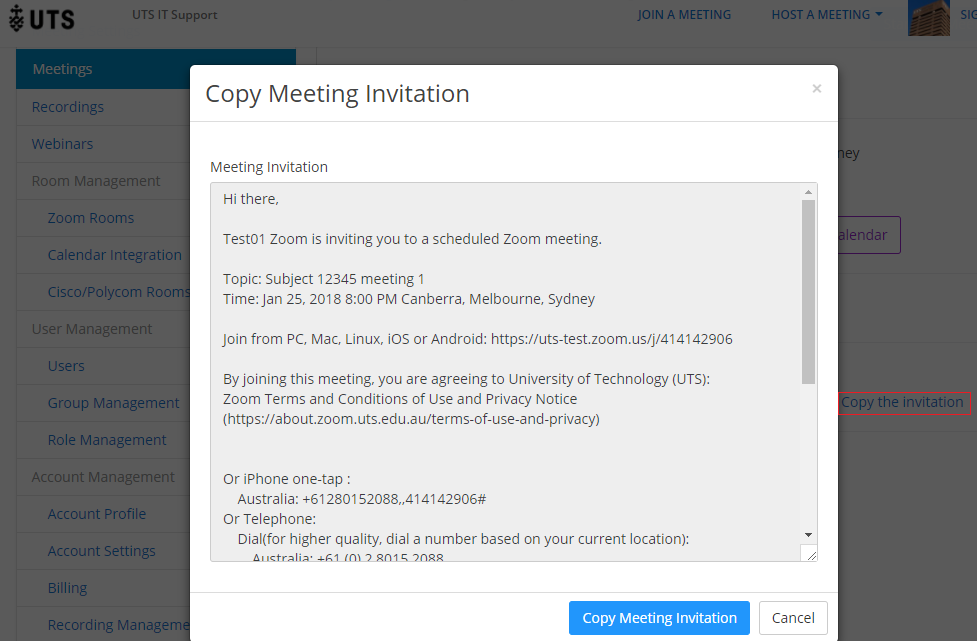The width and height of the screenshot is (977, 641).
Task: Select Meetings in the sidebar
Action: [62, 69]
